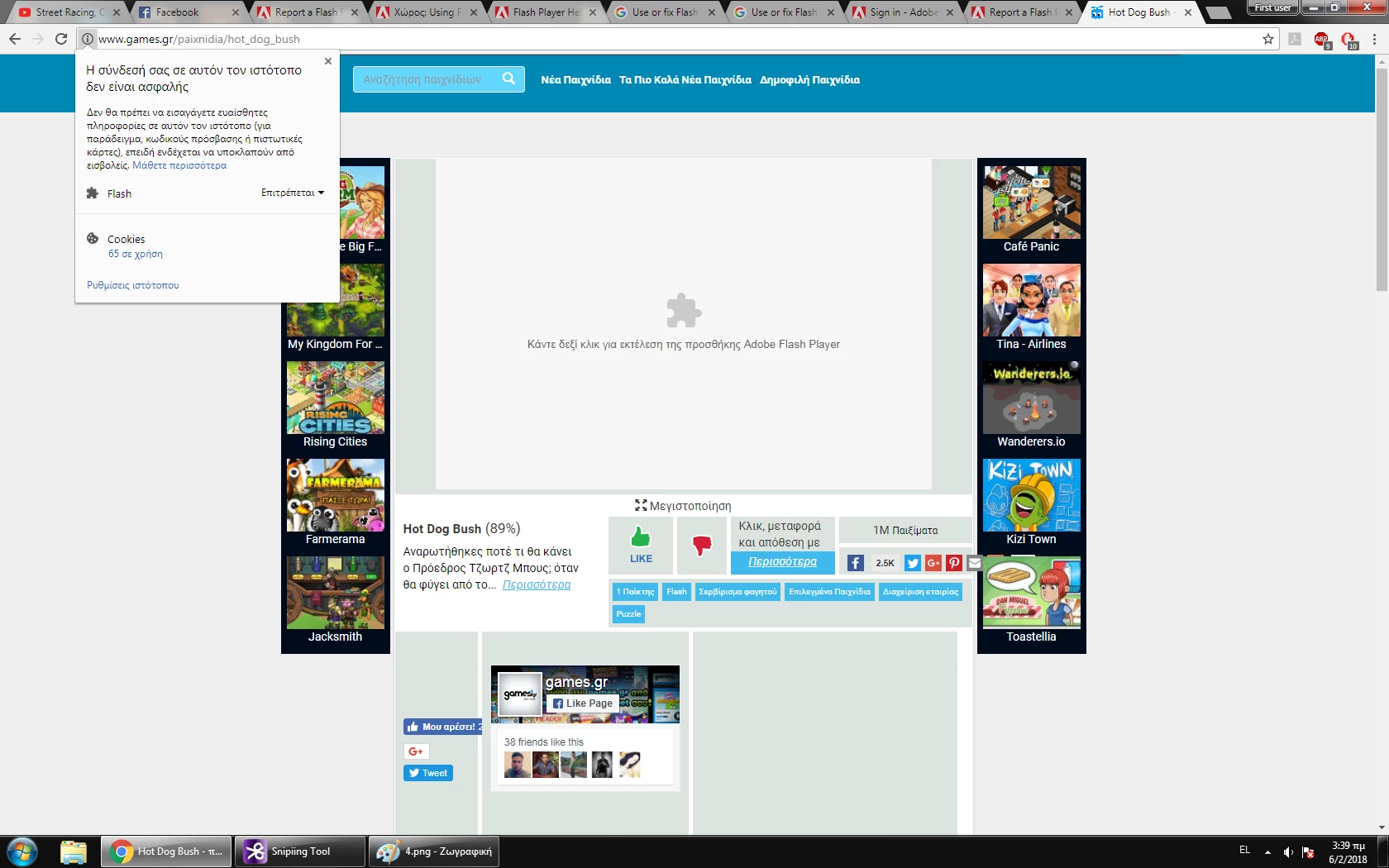1389x868 pixels.
Task: Open Windows Explorer from the taskbar
Action: [x=73, y=851]
